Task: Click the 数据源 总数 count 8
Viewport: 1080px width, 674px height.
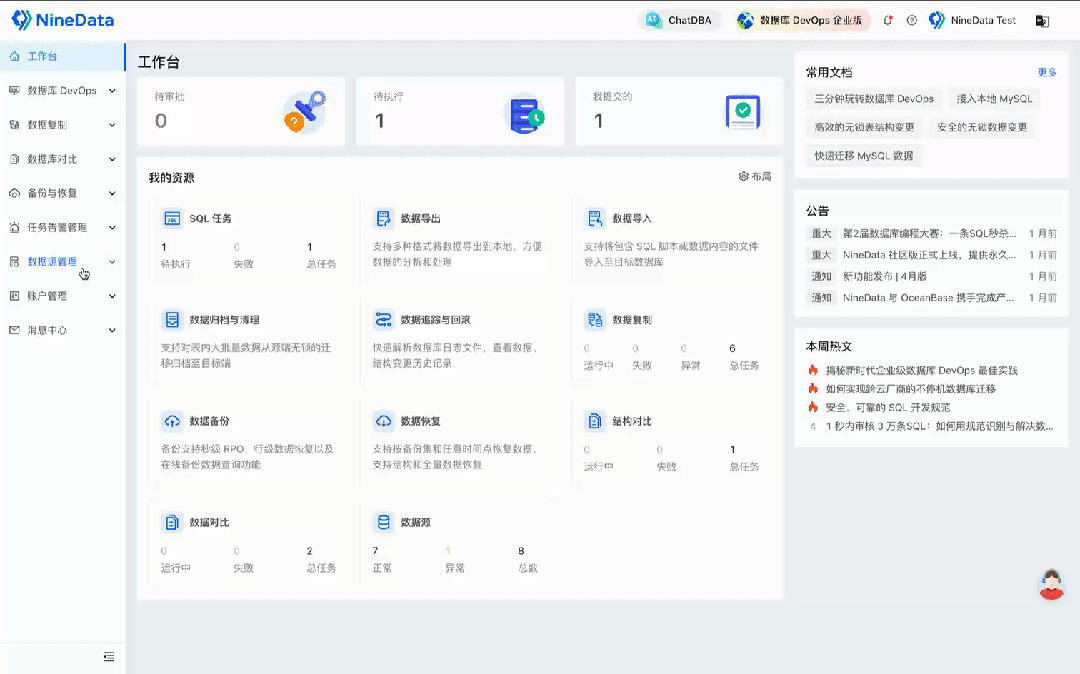Action: 521,551
